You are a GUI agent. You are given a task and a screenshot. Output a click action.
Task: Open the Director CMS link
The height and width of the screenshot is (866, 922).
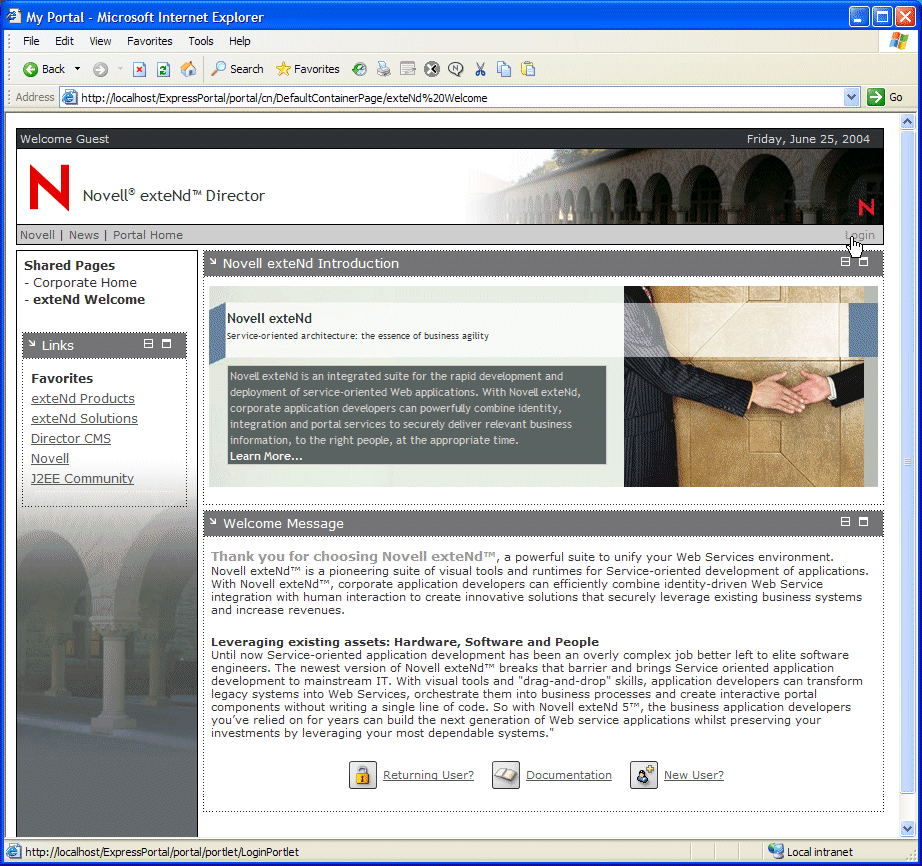click(71, 439)
